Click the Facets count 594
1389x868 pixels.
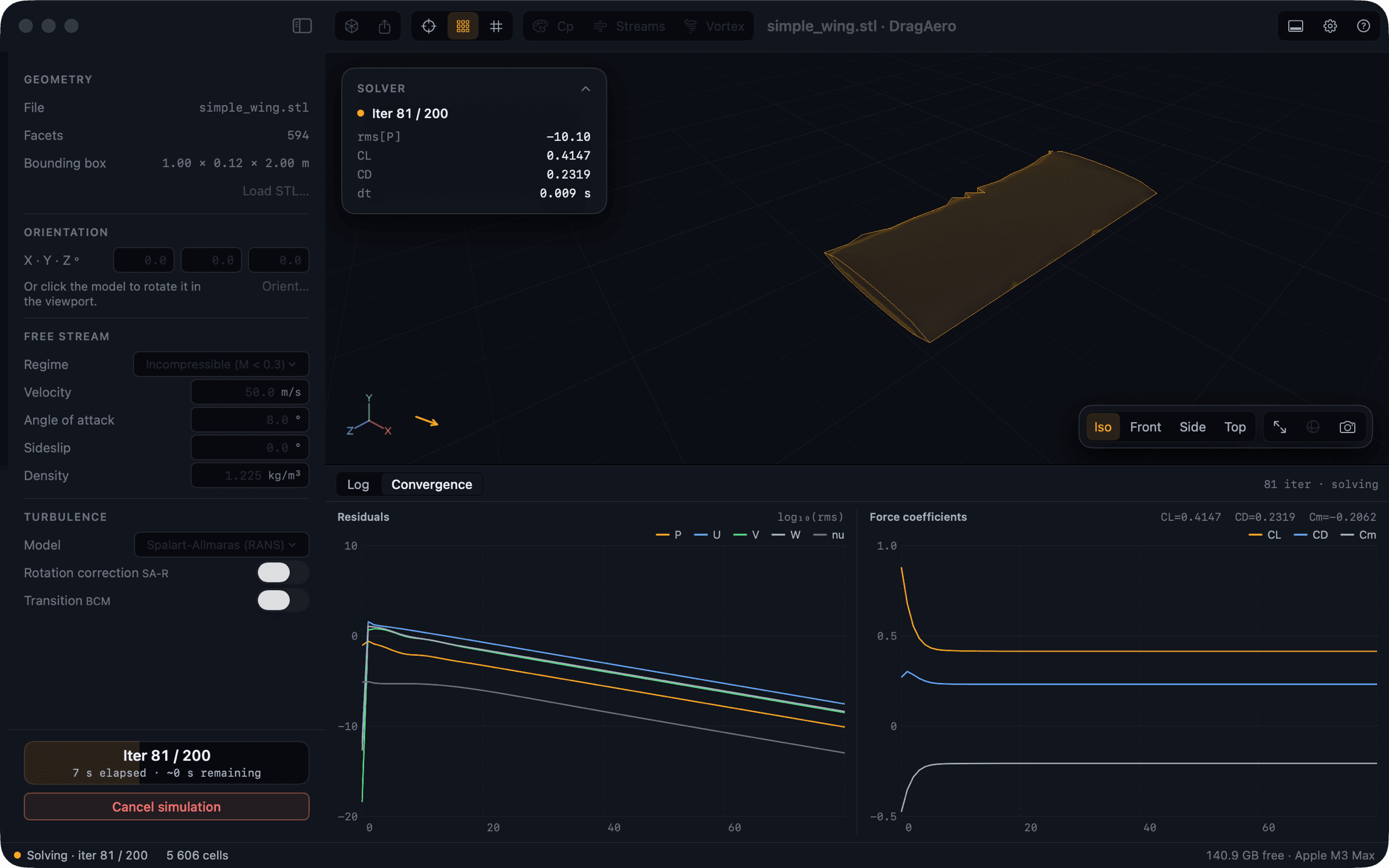(x=298, y=135)
